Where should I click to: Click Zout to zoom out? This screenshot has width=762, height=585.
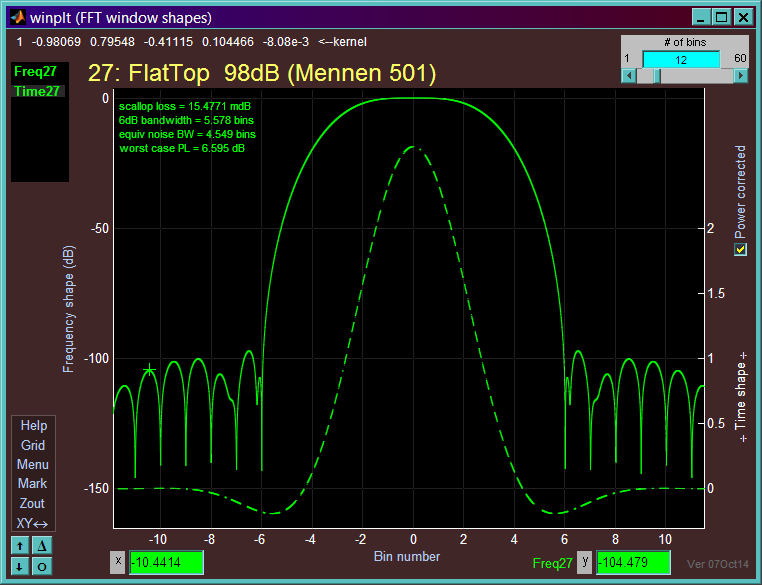(x=32, y=503)
